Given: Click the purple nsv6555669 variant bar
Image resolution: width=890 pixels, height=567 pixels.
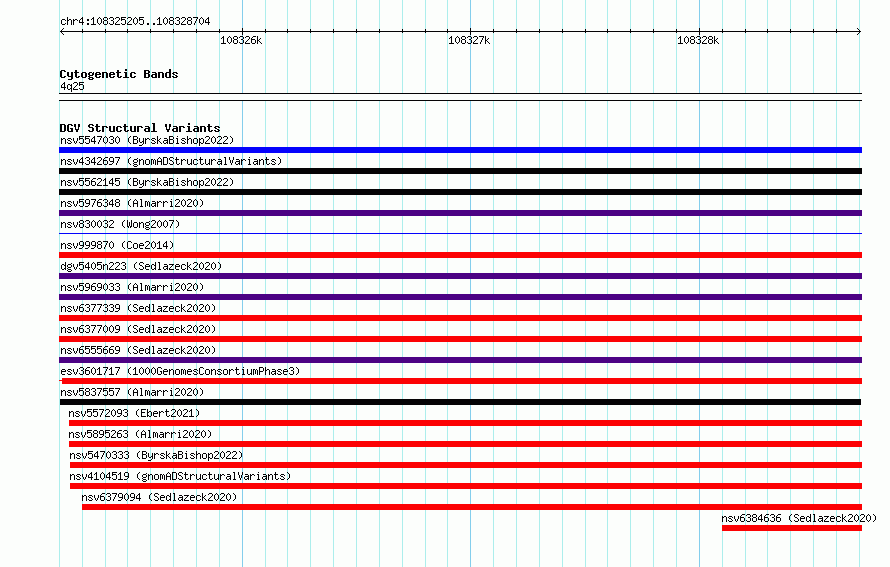Looking at the screenshot, I should pos(460,360).
